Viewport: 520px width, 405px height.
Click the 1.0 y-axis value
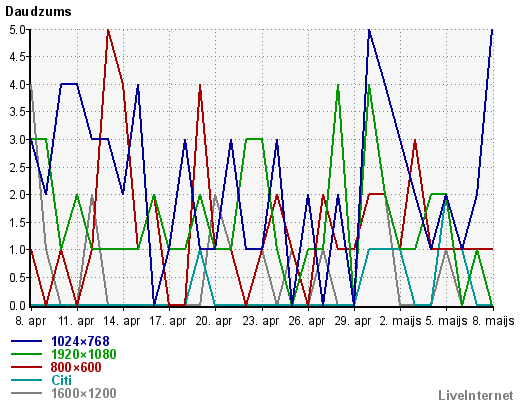tap(18, 250)
